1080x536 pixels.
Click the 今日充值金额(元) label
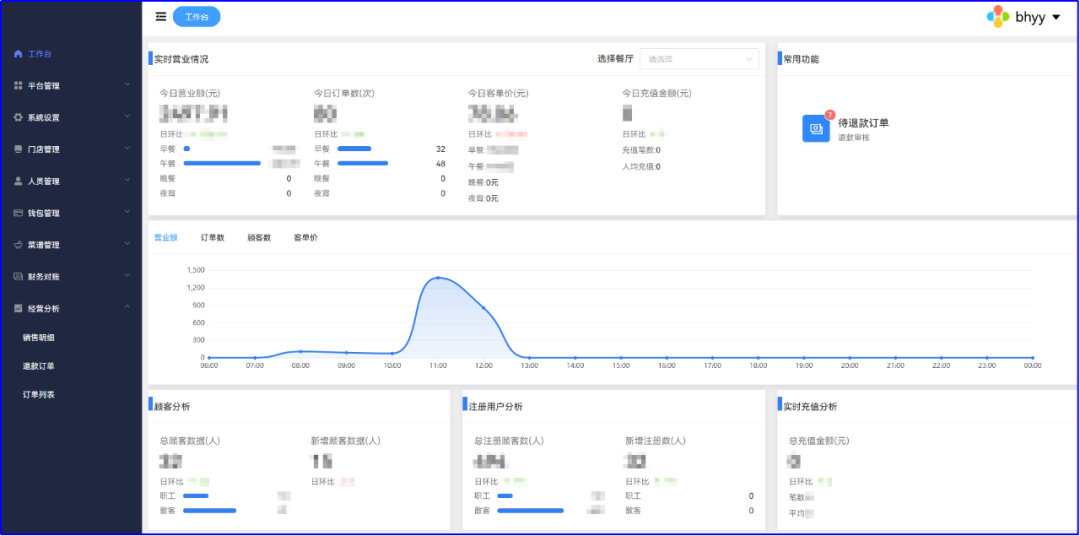(656, 93)
